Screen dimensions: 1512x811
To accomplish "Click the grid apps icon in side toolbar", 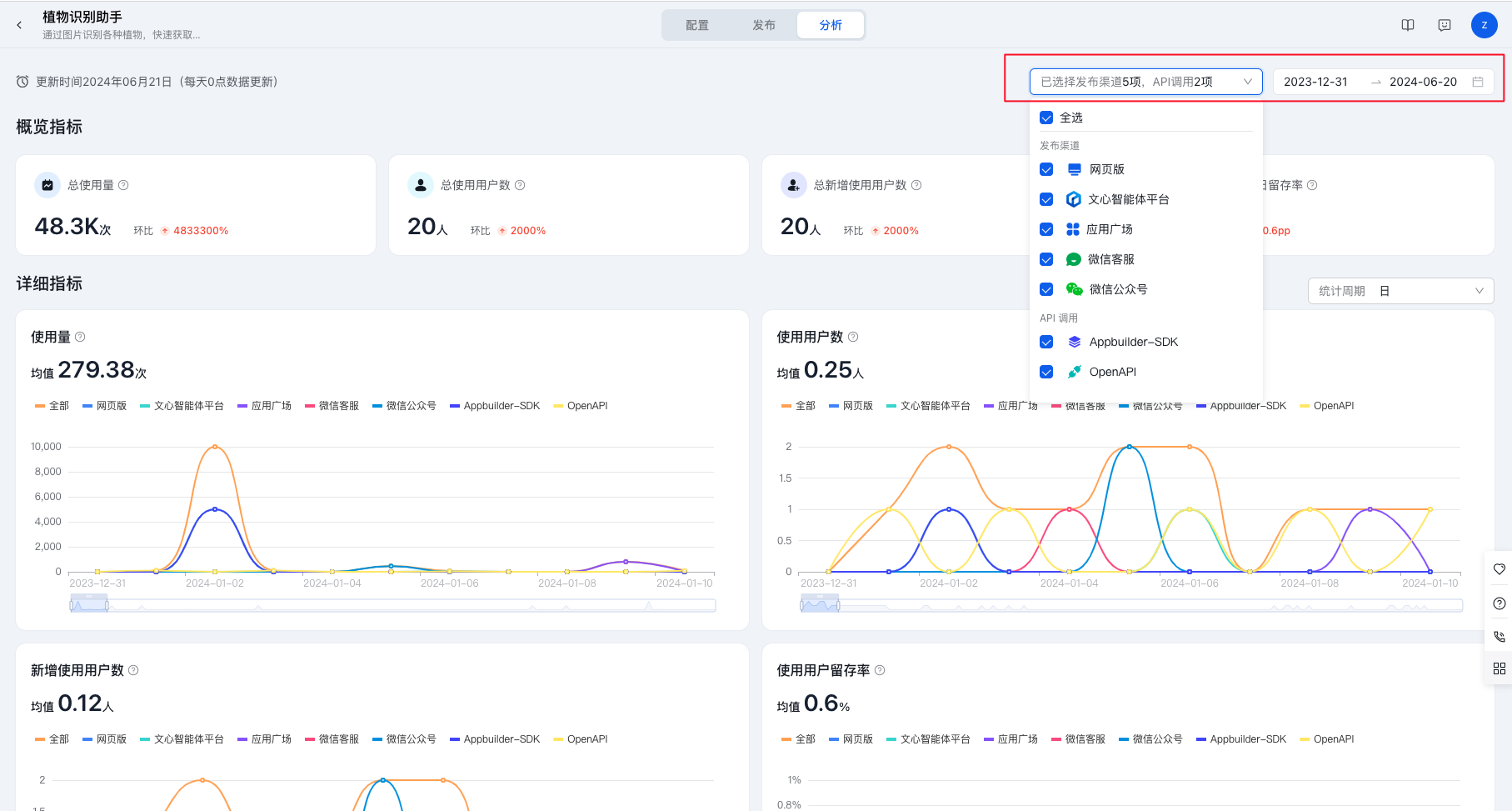I will tap(1500, 668).
